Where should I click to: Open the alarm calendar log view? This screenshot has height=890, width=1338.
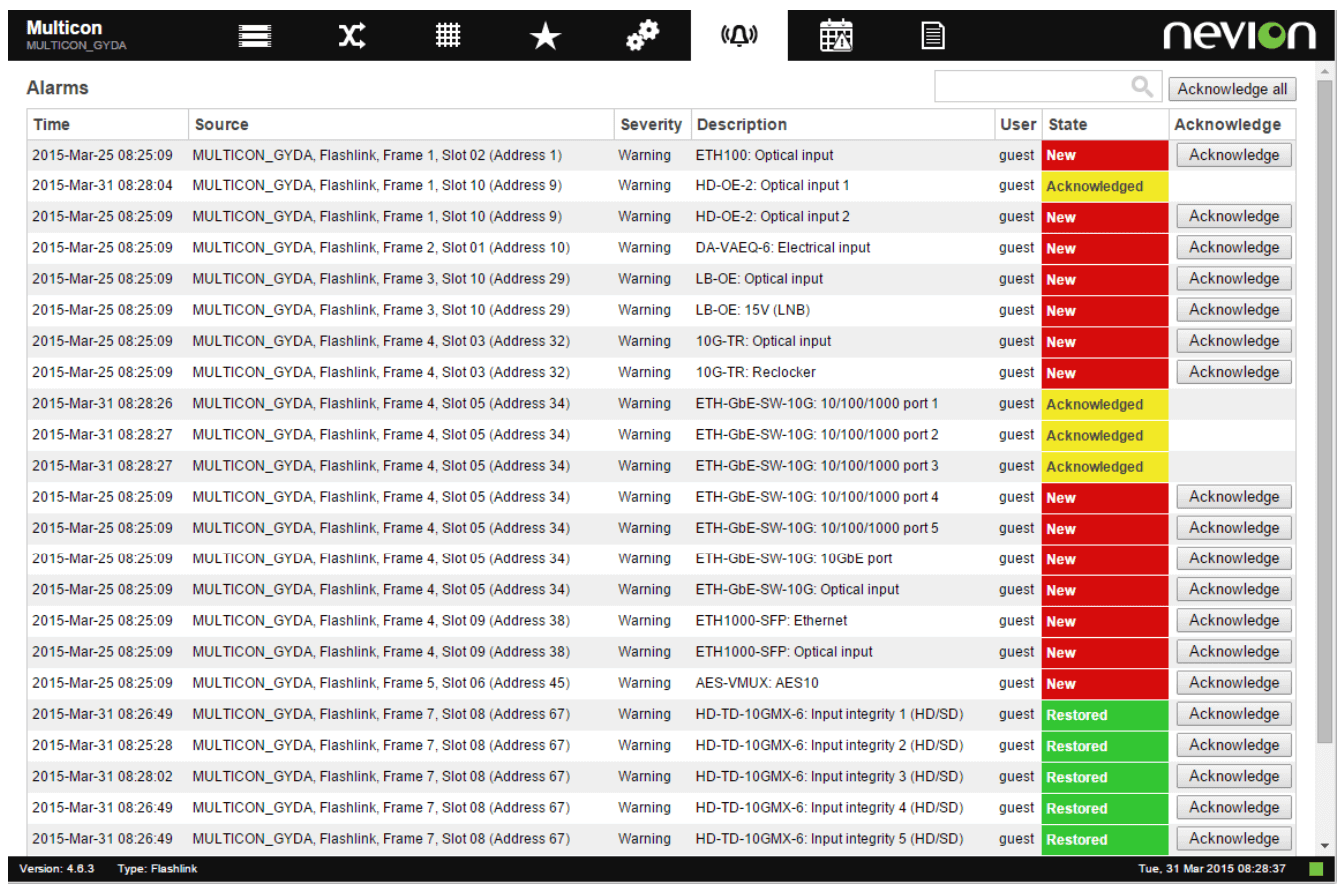point(836,34)
